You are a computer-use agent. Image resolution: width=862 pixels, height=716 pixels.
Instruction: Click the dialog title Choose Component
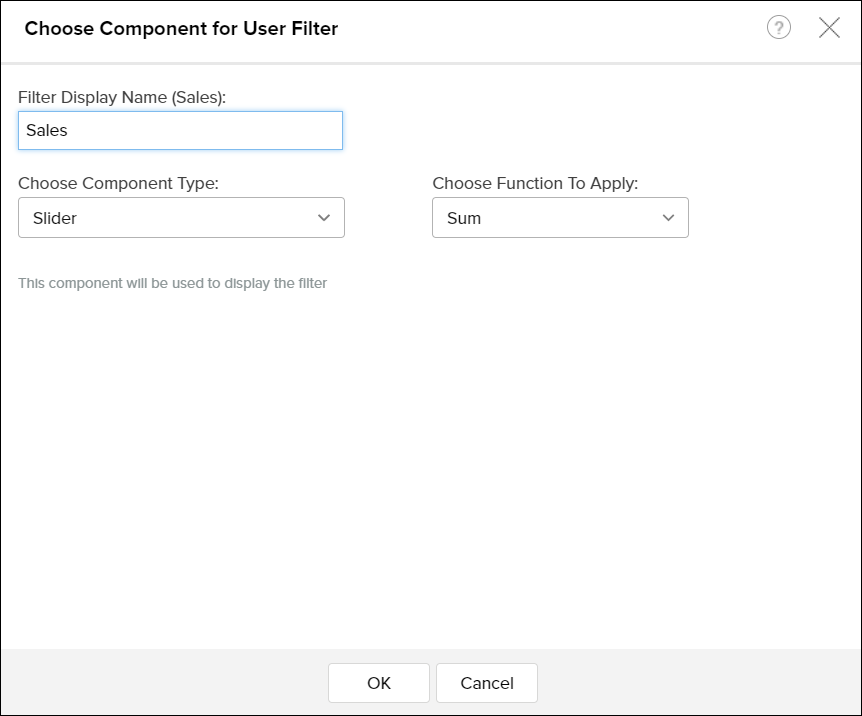point(181,29)
